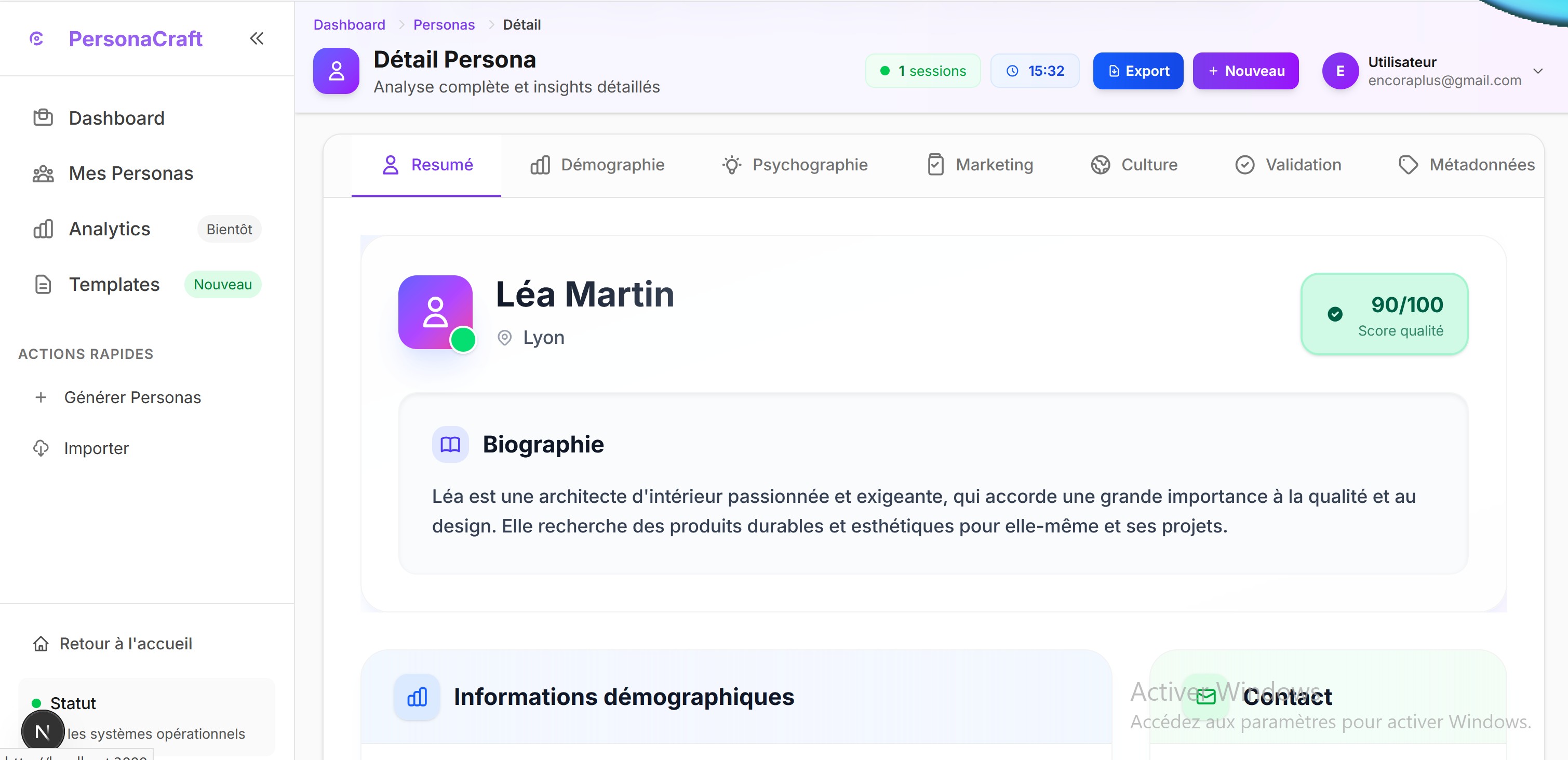Collapse the sidebar with double chevron
This screenshot has width=1568, height=760.
[256, 39]
